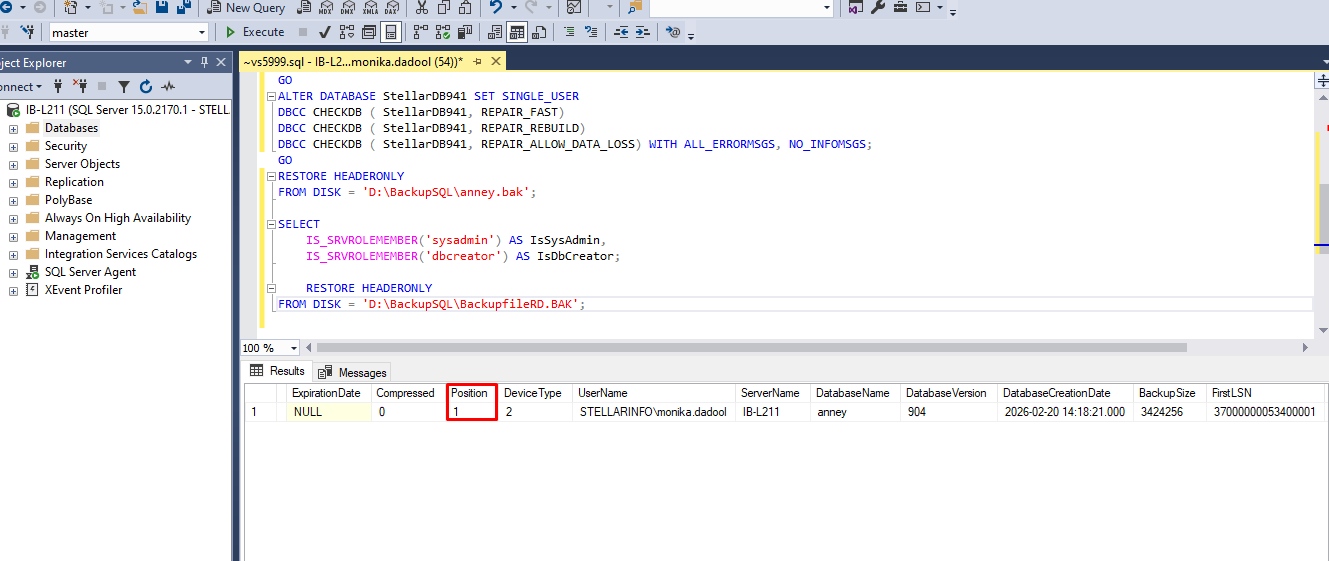Click the Copy icon in toolbar

coord(443,8)
